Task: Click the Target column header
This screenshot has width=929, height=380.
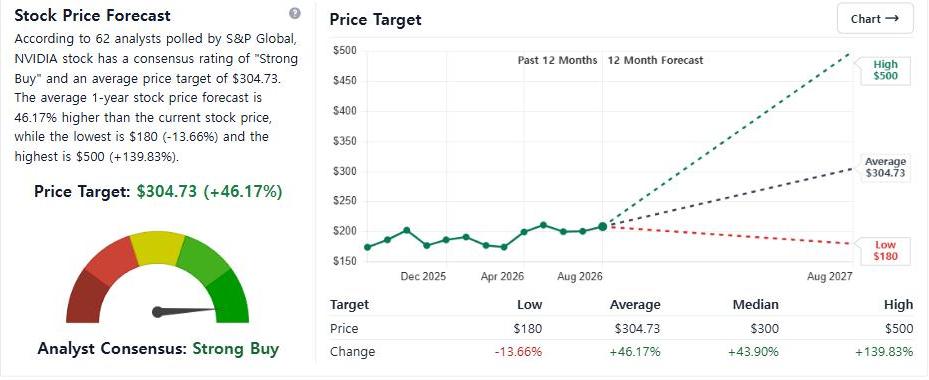Action: [x=350, y=305]
